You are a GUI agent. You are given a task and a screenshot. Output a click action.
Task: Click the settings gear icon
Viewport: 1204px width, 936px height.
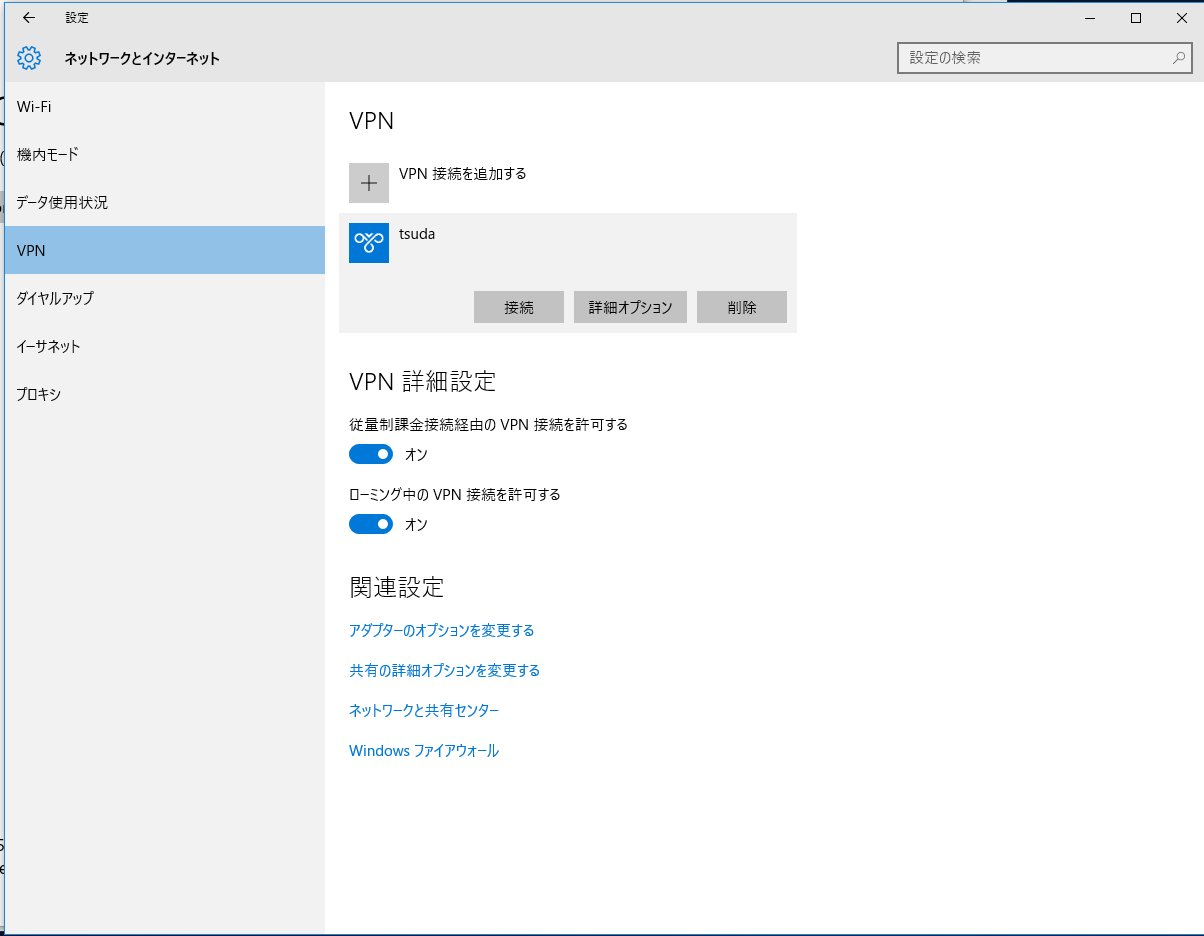tap(29, 58)
